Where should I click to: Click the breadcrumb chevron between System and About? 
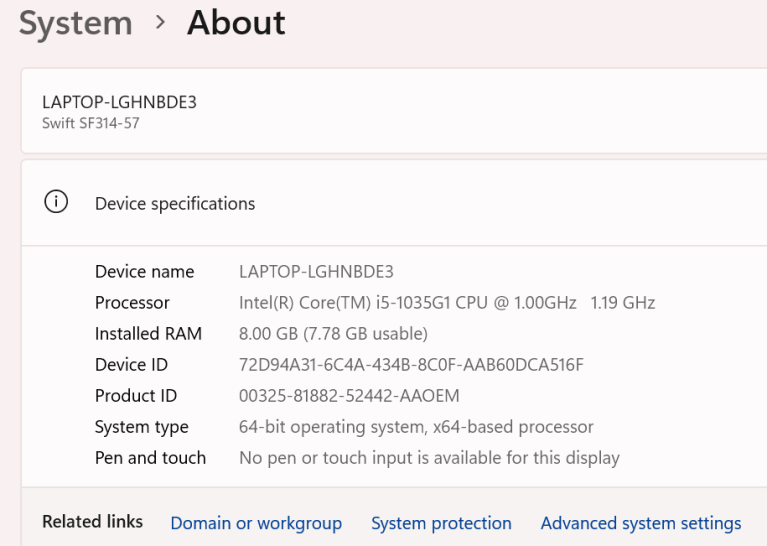pos(160,22)
